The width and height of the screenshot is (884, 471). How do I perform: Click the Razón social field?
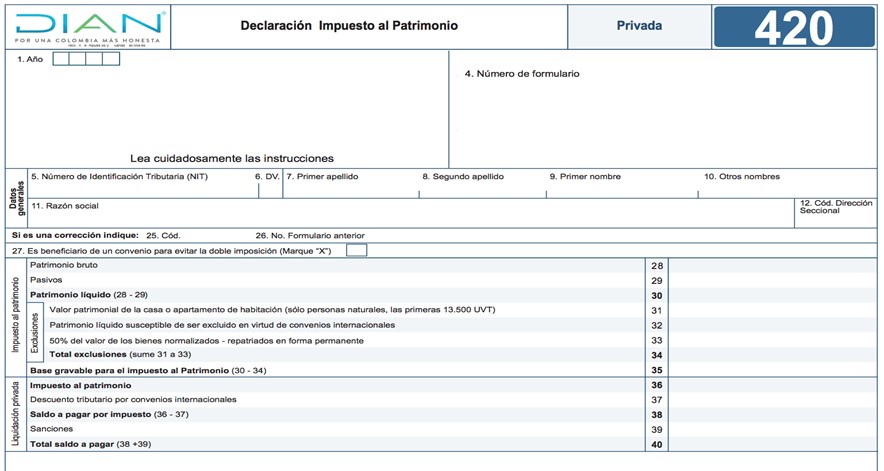click(410, 214)
